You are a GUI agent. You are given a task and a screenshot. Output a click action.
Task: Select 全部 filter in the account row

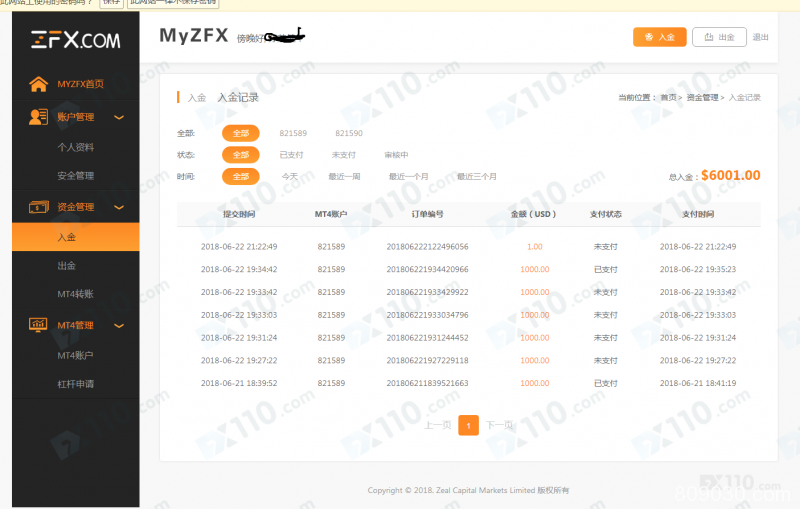pyautogui.click(x=241, y=133)
